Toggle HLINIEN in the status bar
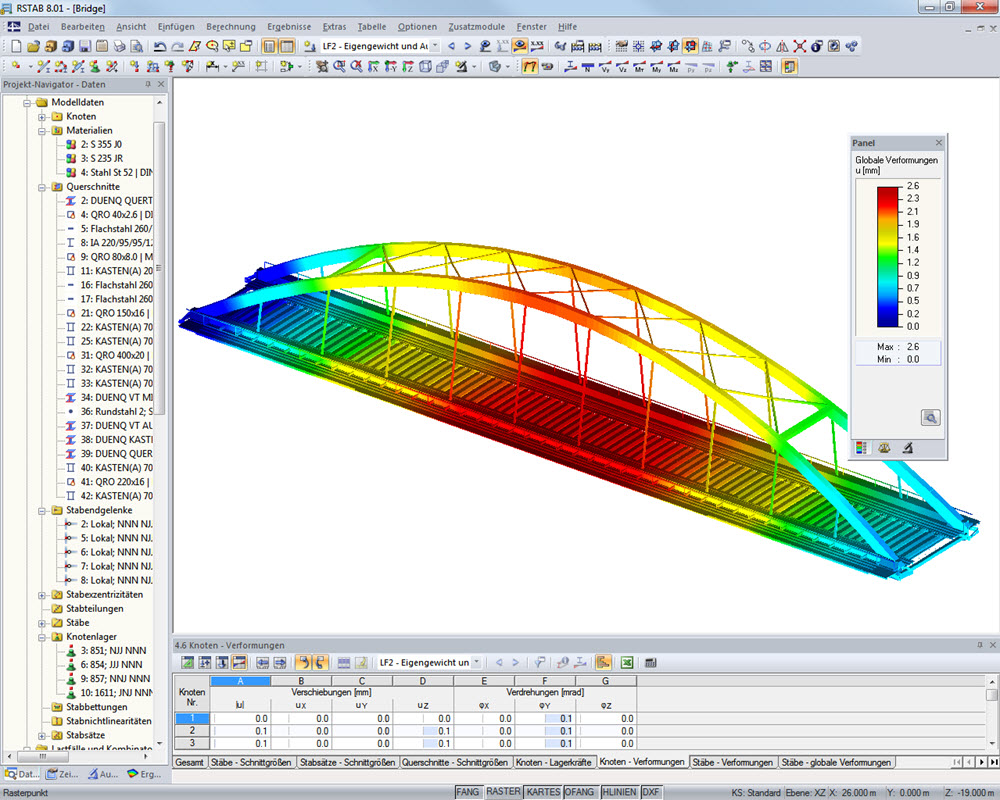 pos(620,790)
